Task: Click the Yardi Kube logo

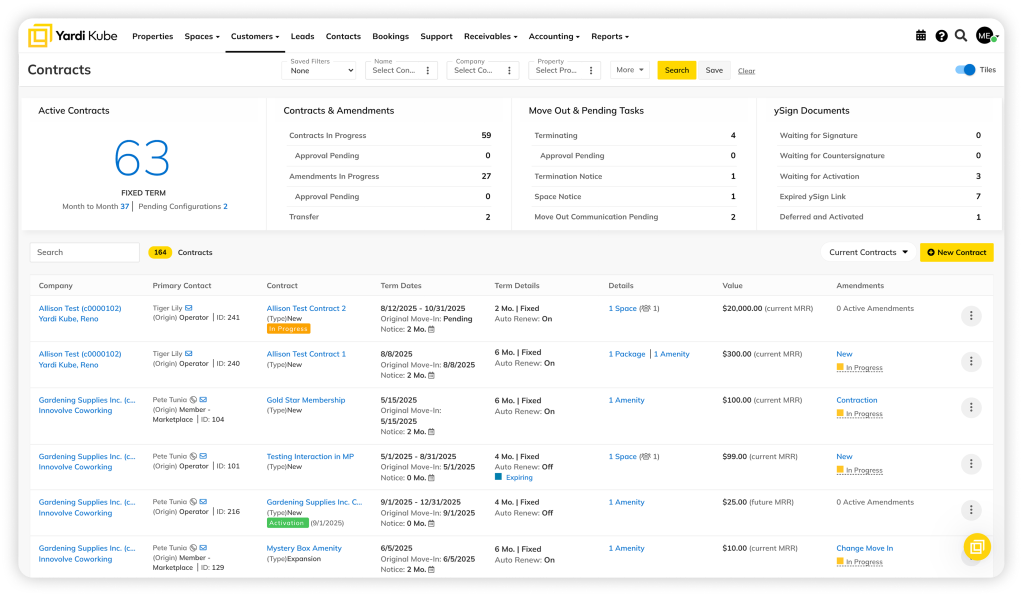Action: 72,36
